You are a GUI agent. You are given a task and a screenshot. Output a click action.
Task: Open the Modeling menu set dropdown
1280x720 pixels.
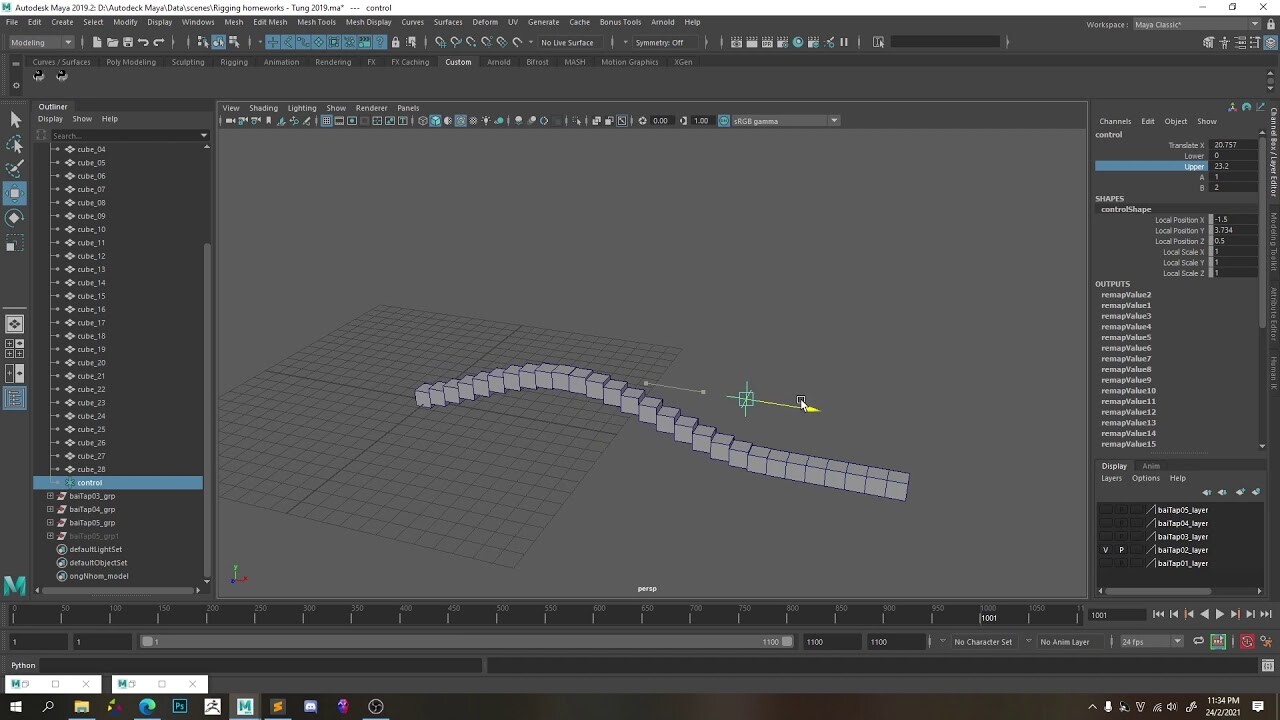(68, 42)
